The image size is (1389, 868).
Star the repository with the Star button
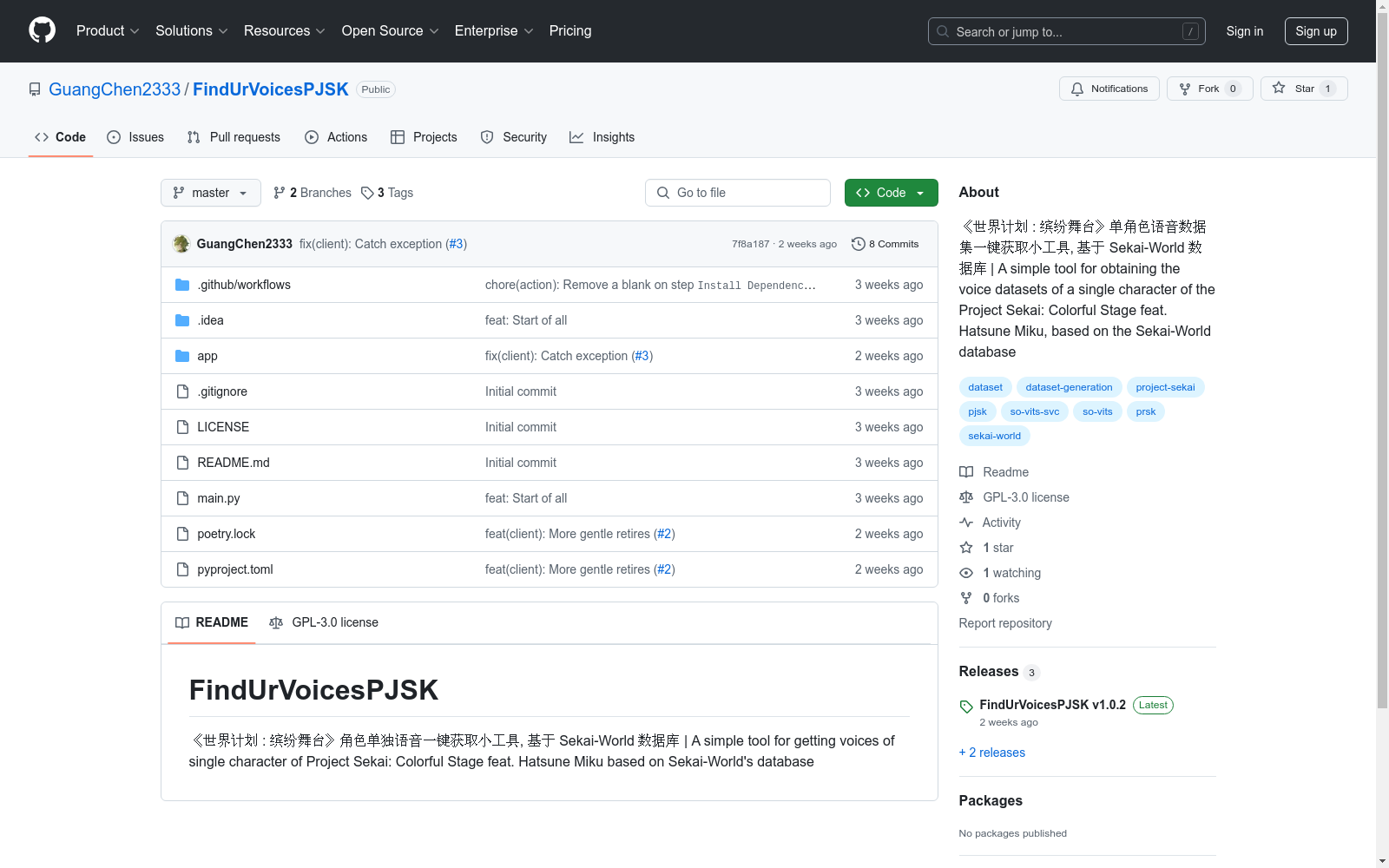tap(1304, 89)
